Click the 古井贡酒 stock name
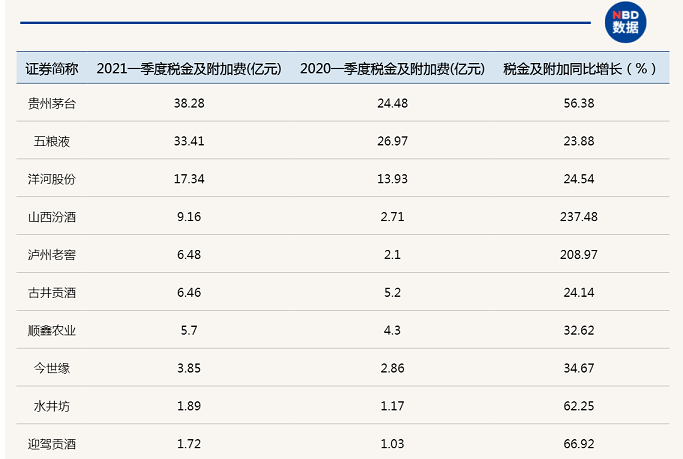The image size is (683, 459). point(52,293)
